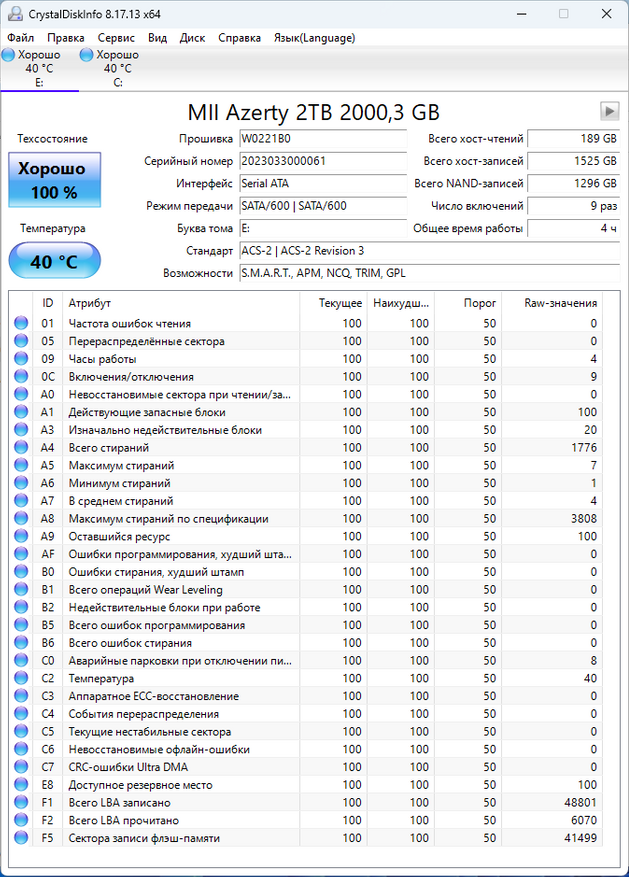This screenshot has height=877, width=629.
Task: Click status circle of Максимум стираний A5 row
Action: pos(21,465)
